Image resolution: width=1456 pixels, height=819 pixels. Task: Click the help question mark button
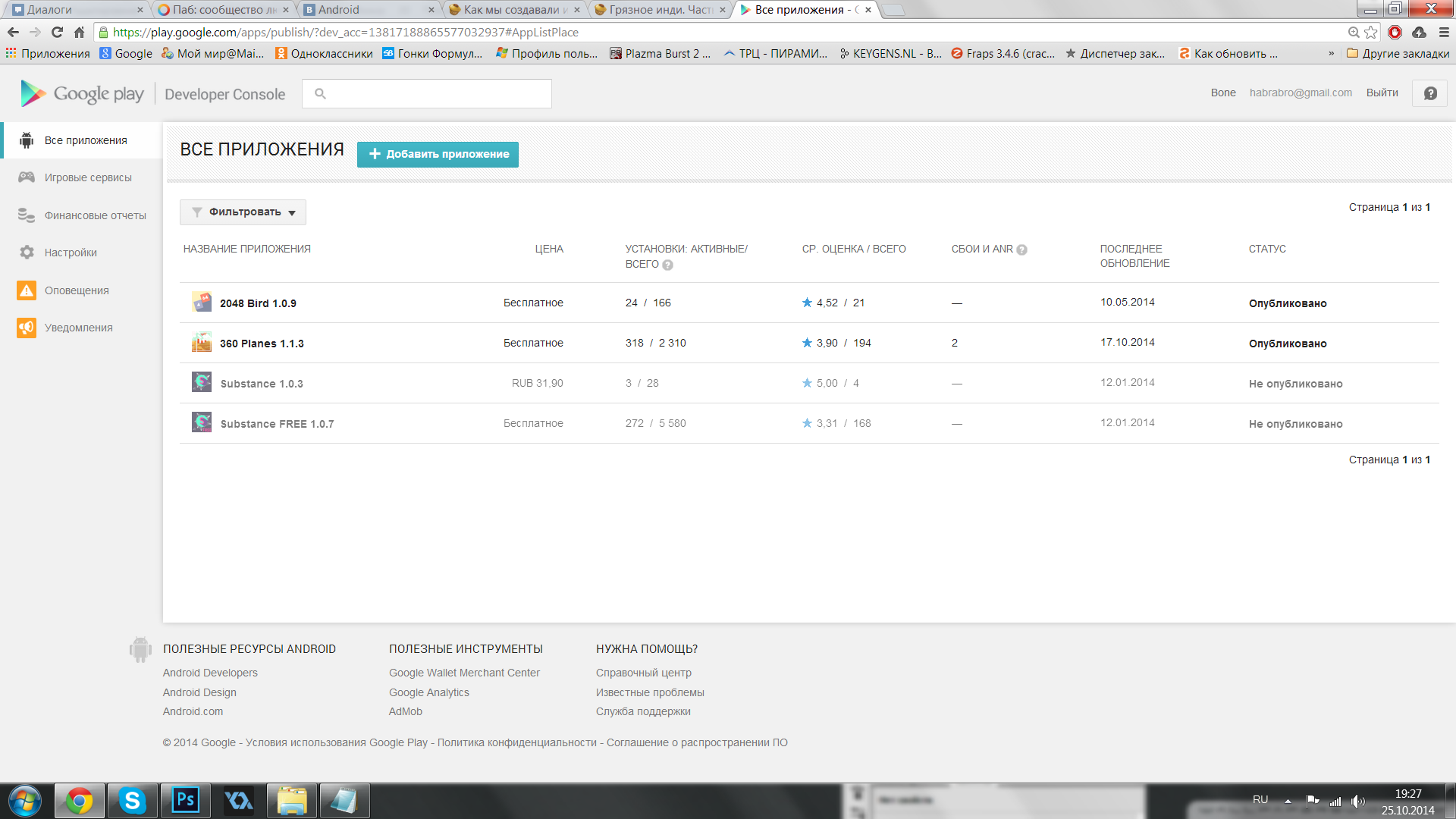tap(1430, 93)
